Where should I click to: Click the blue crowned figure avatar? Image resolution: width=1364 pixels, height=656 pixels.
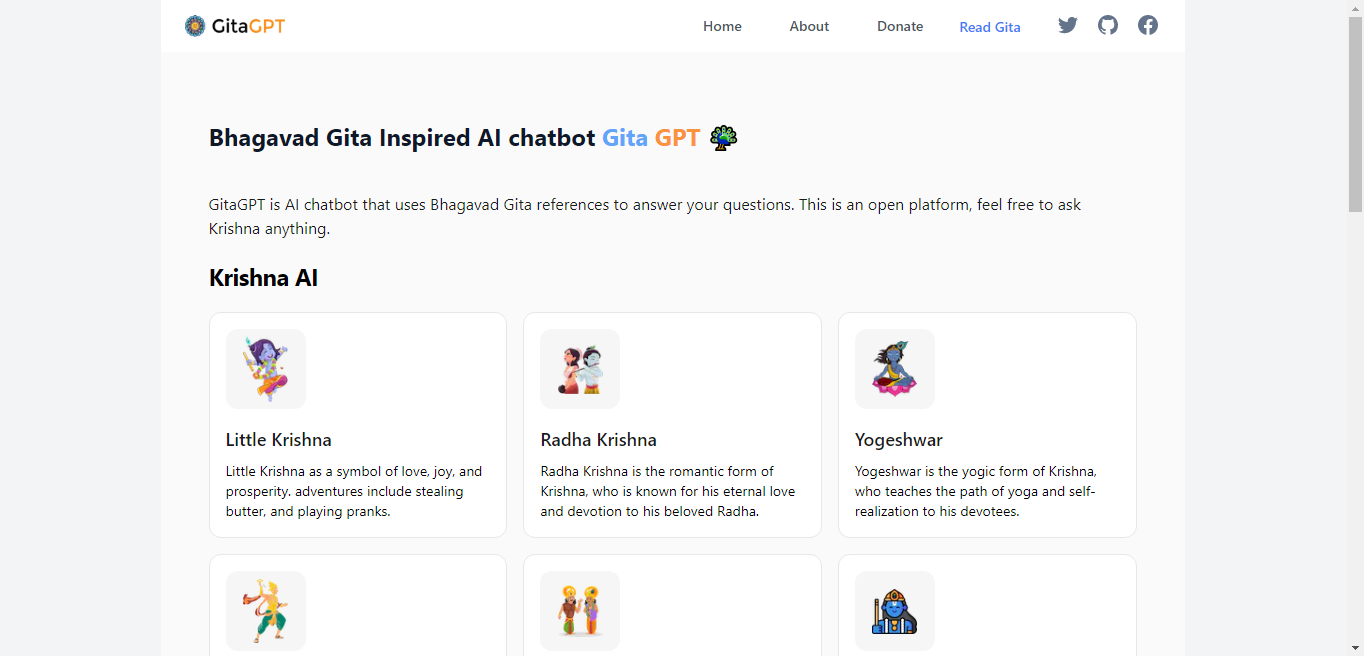[x=895, y=611]
